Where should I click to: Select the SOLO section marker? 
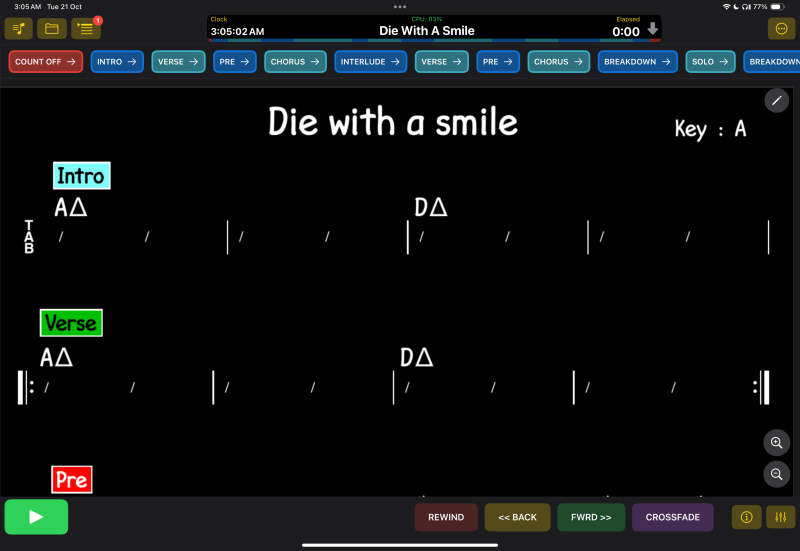tap(710, 62)
